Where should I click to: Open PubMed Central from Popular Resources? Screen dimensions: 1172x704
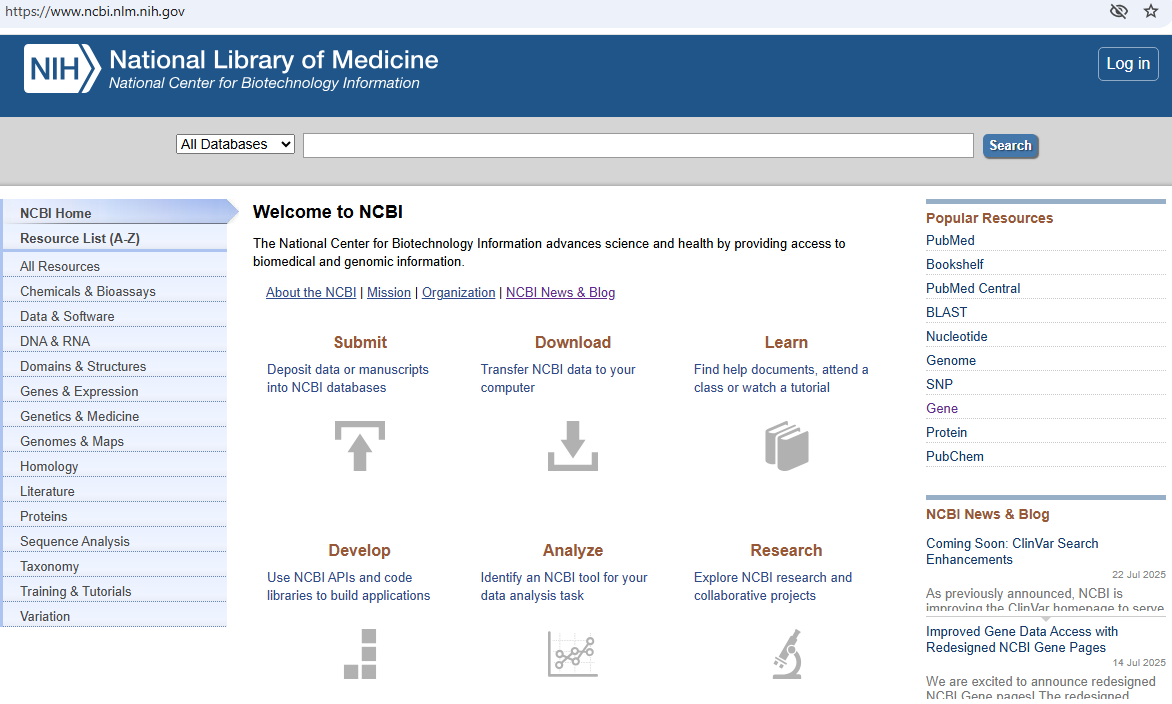pyautogui.click(x=972, y=288)
